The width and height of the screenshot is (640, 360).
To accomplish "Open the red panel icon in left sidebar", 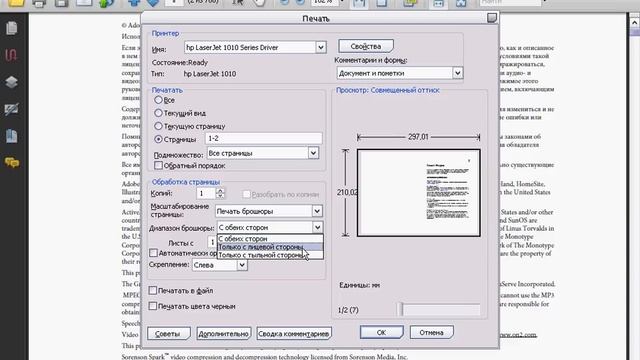I will (11, 55).
